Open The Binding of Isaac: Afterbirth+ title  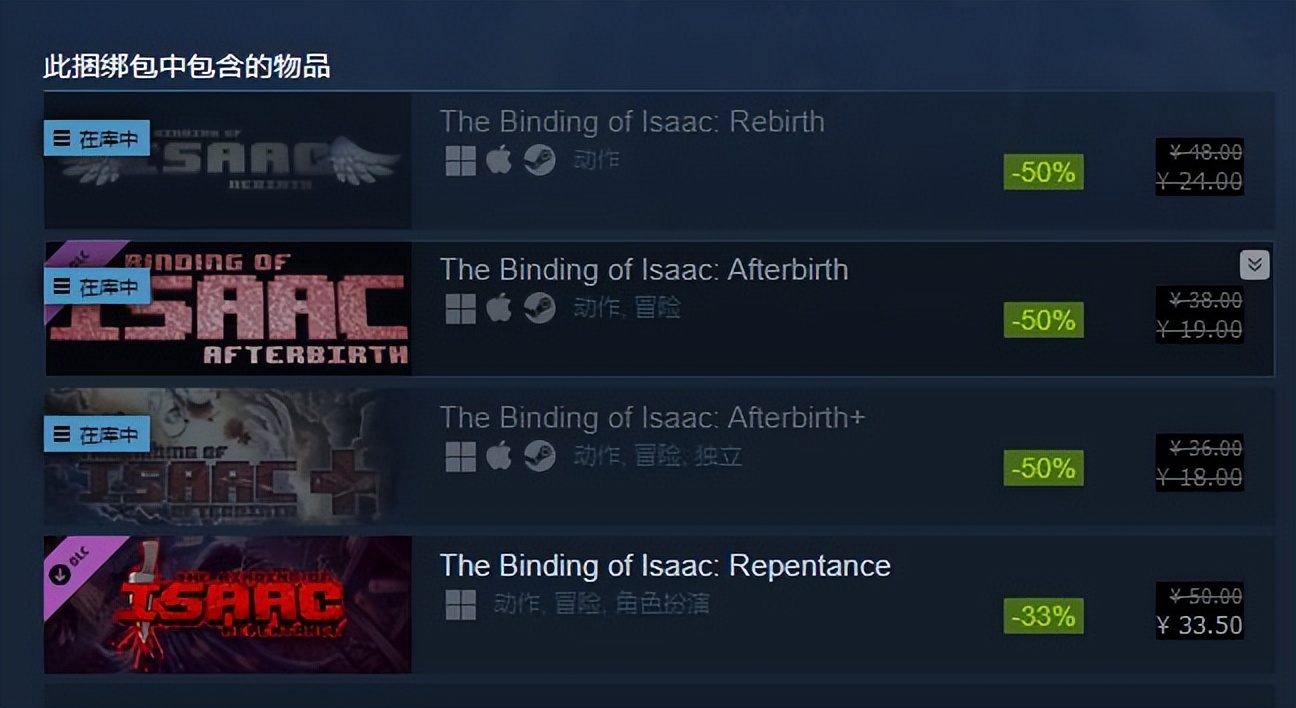(x=652, y=418)
